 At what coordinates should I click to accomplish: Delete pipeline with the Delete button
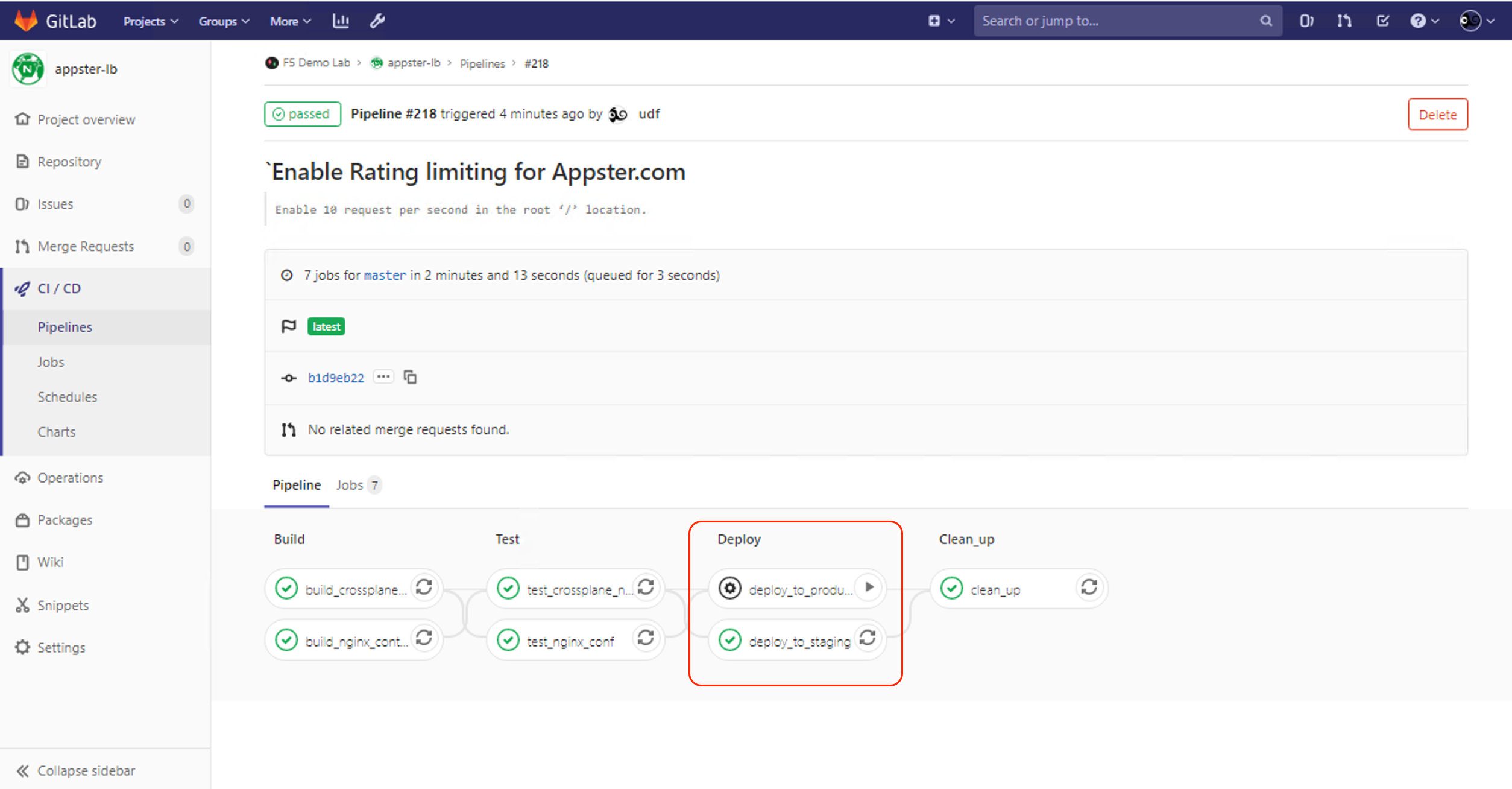(1437, 114)
